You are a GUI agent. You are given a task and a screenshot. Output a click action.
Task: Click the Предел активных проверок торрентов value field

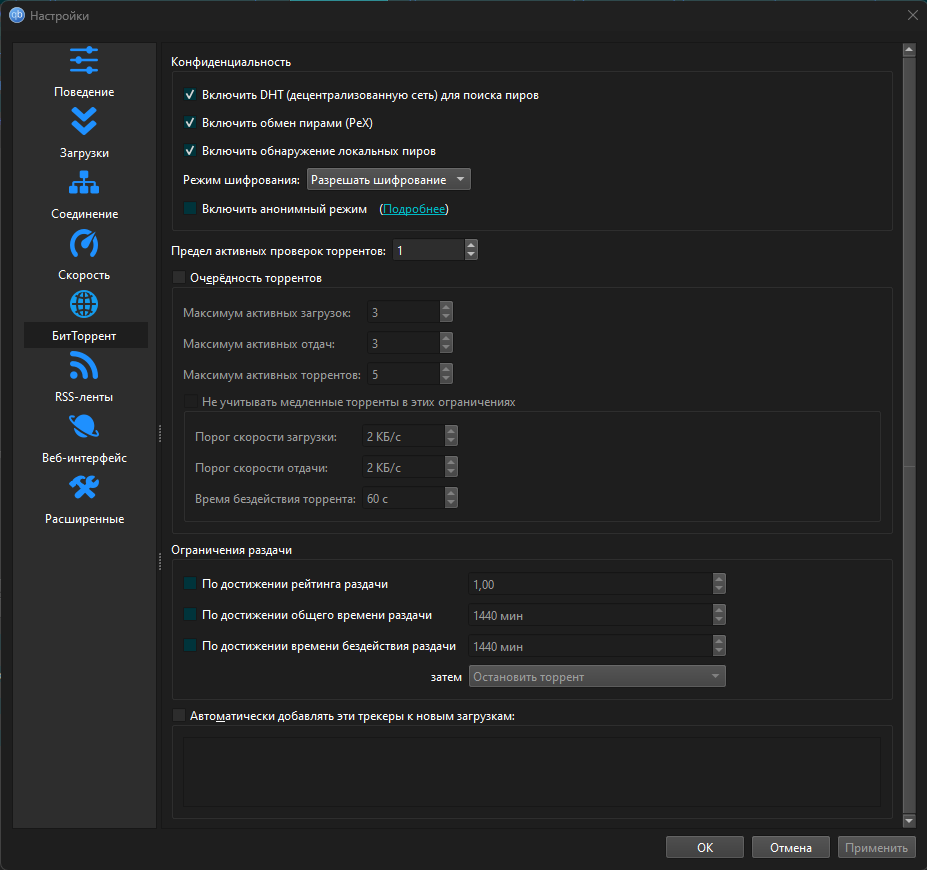click(429, 250)
